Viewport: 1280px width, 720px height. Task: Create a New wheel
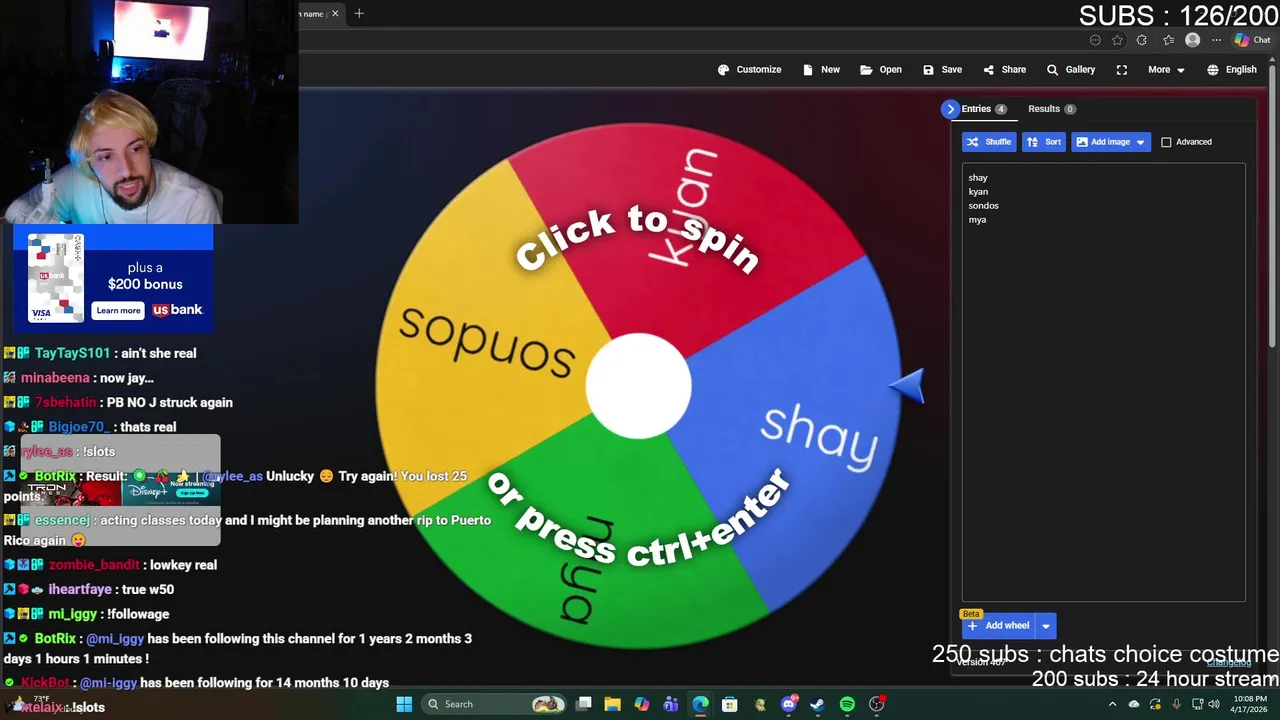click(x=821, y=70)
